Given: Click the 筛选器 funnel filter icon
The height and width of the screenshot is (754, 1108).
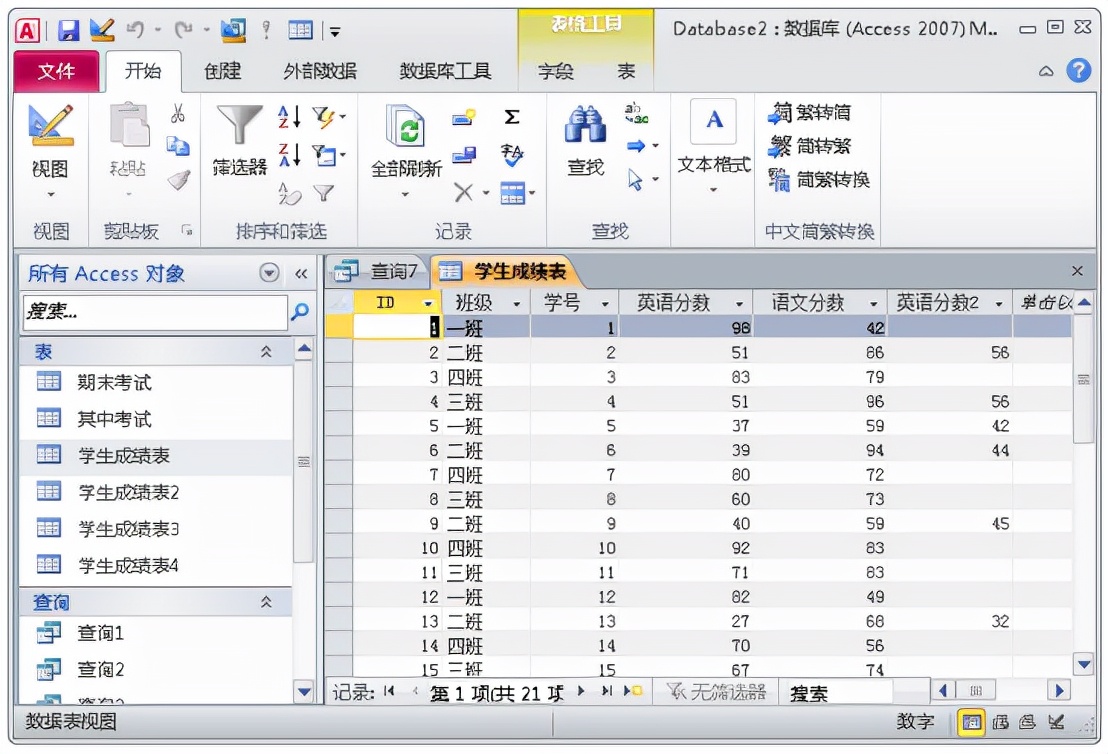Looking at the screenshot, I should click(x=240, y=125).
